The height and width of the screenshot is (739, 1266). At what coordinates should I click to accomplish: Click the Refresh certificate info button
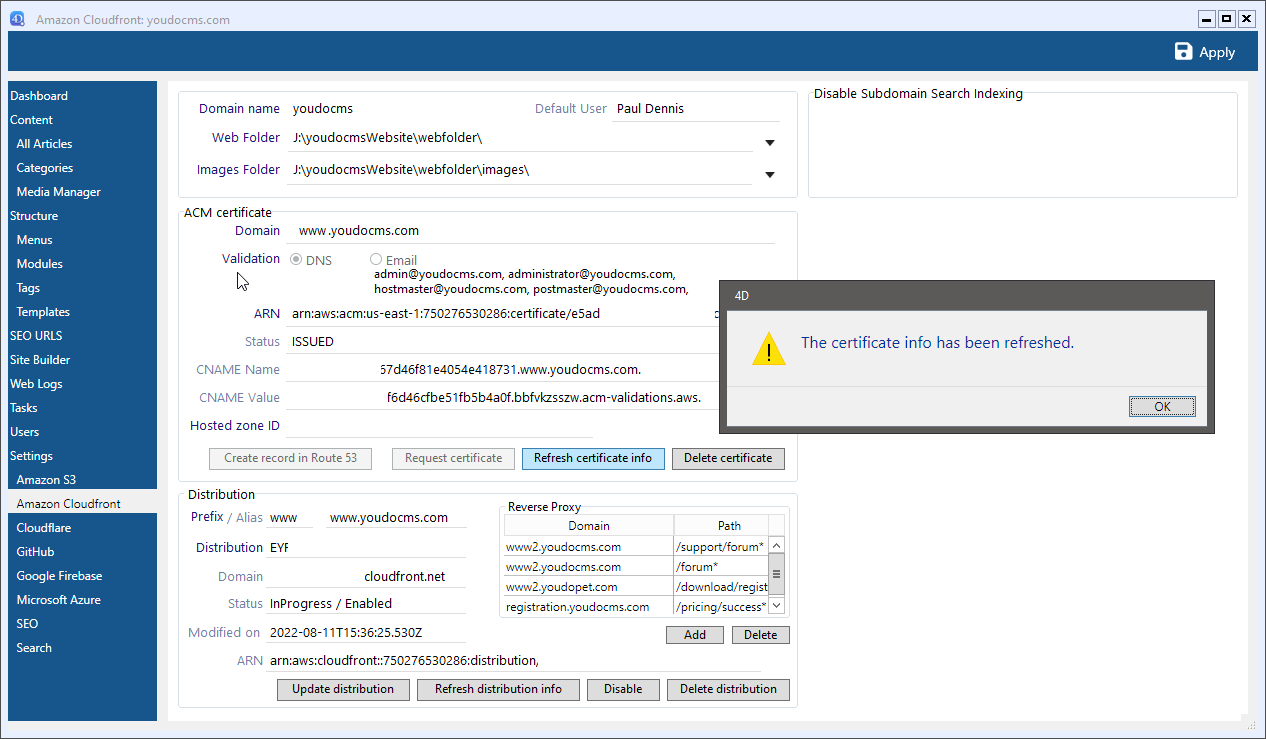click(x=592, y=458)
